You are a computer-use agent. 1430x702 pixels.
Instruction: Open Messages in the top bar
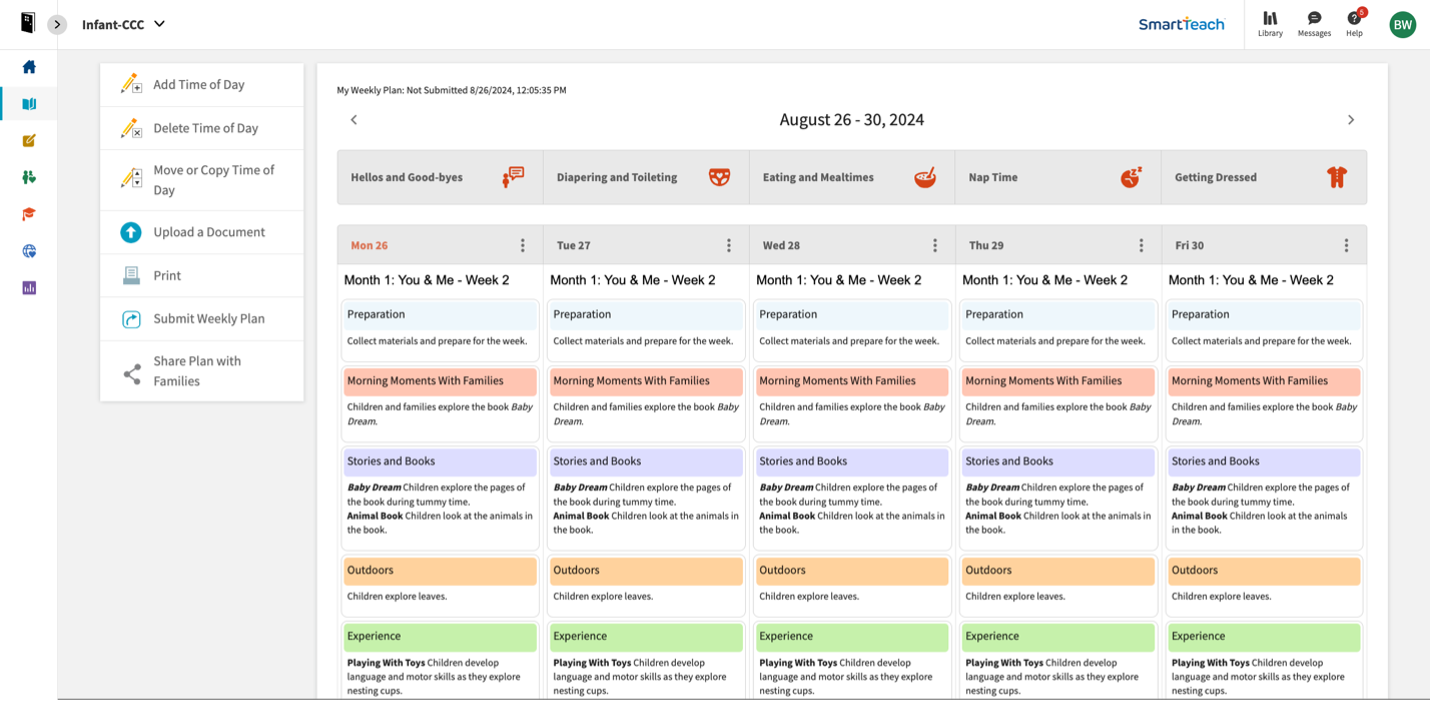click(1314, 24)
